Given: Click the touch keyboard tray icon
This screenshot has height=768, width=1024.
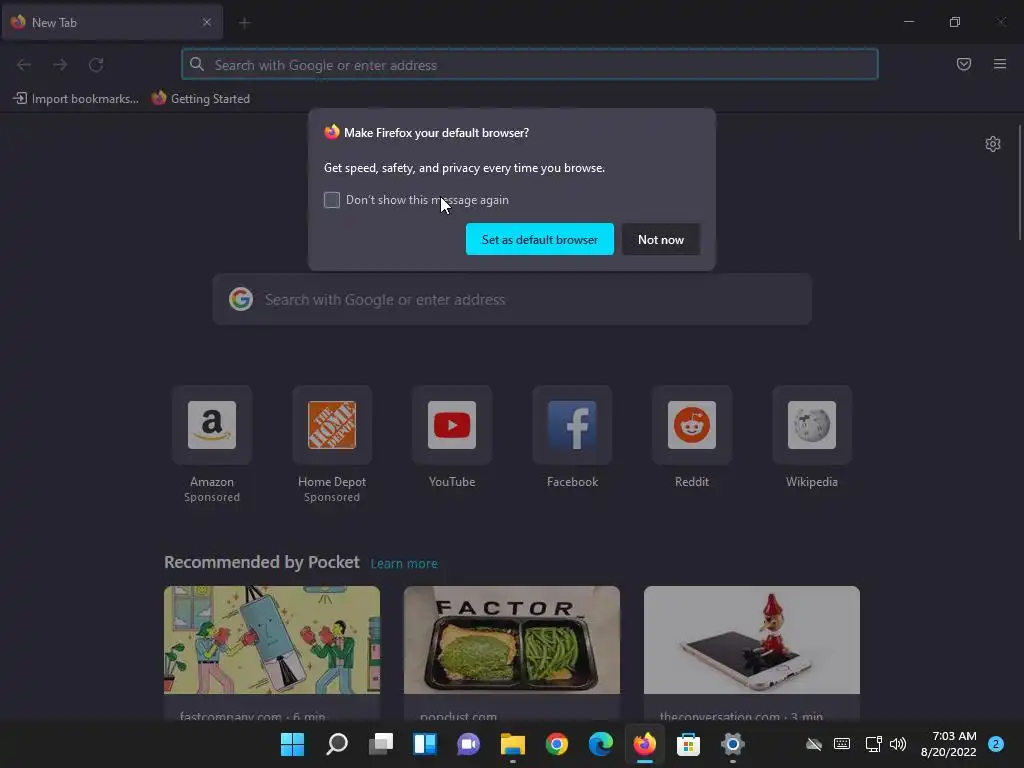Looking at the screenshot, I should tap(842, 744).
